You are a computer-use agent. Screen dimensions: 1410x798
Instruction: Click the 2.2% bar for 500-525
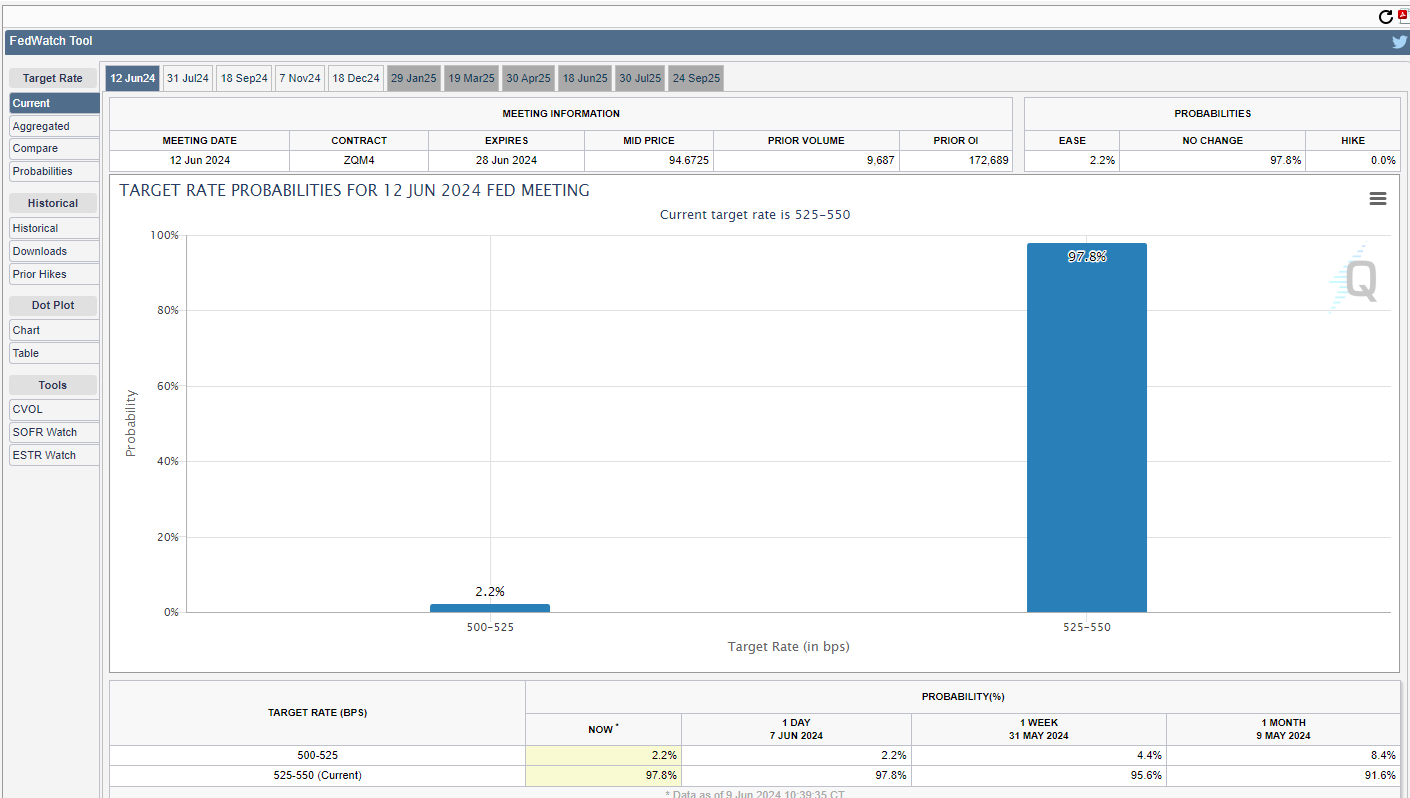pos(490,608)
